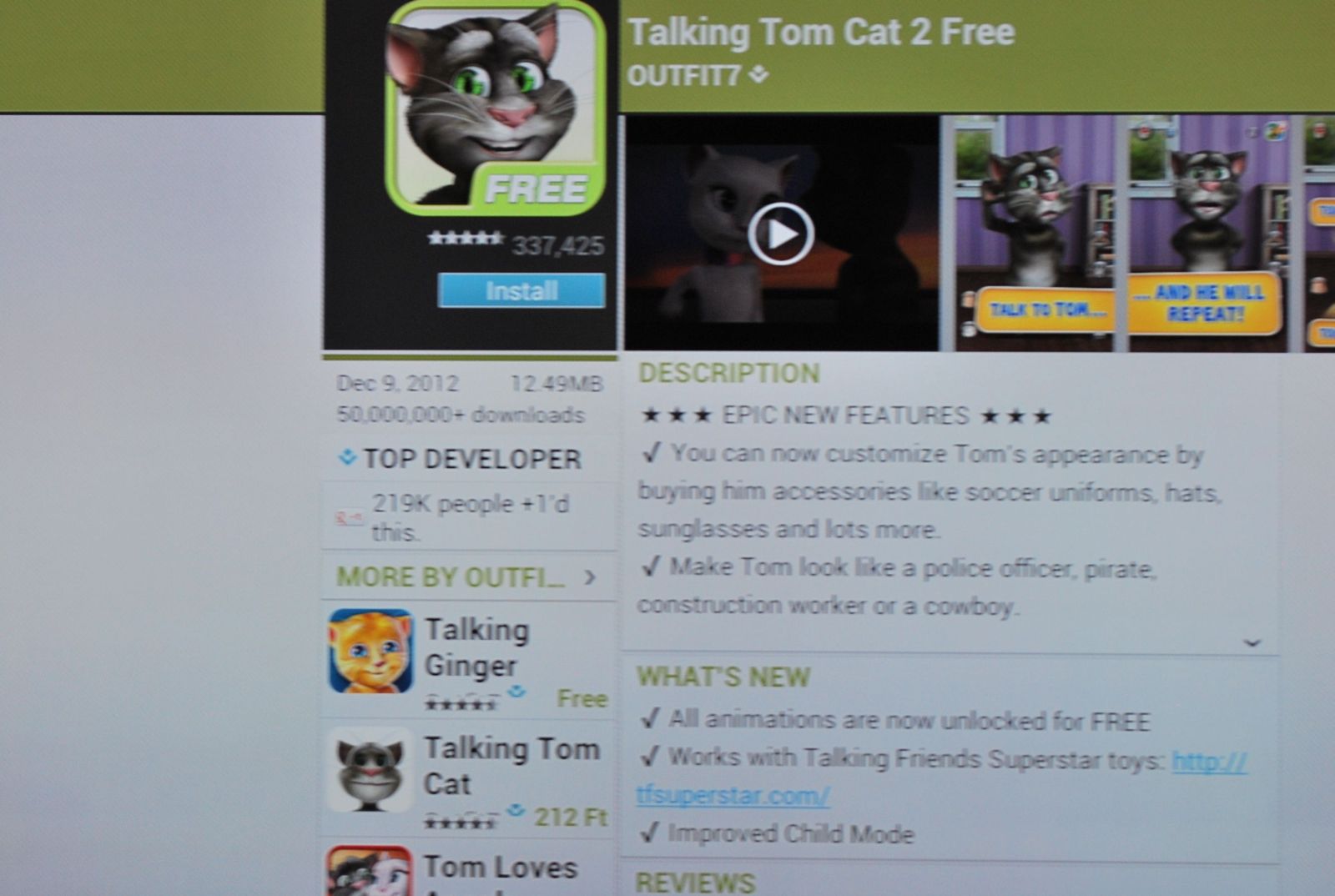This screenshot has height=896, width=1335.
Task: Click the blue TOP DEVELOPER diamond icon
Action: (x=347, y=457)
